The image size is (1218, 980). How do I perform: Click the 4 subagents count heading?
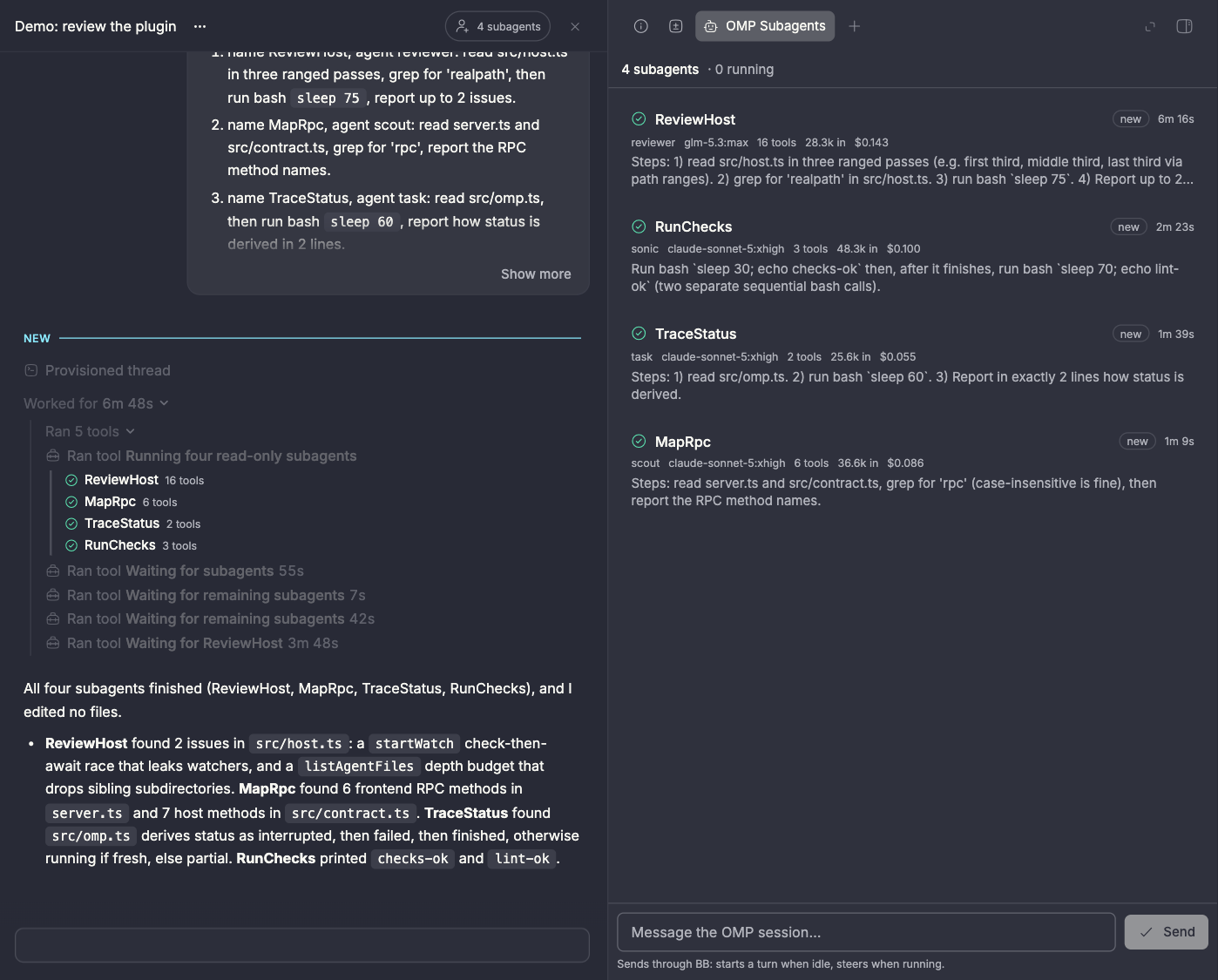click(x=660, y=70)
